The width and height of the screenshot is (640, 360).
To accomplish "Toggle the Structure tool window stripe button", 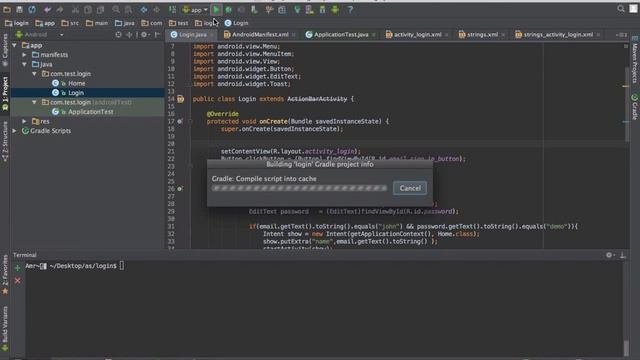I will click(x=5, y=141).
